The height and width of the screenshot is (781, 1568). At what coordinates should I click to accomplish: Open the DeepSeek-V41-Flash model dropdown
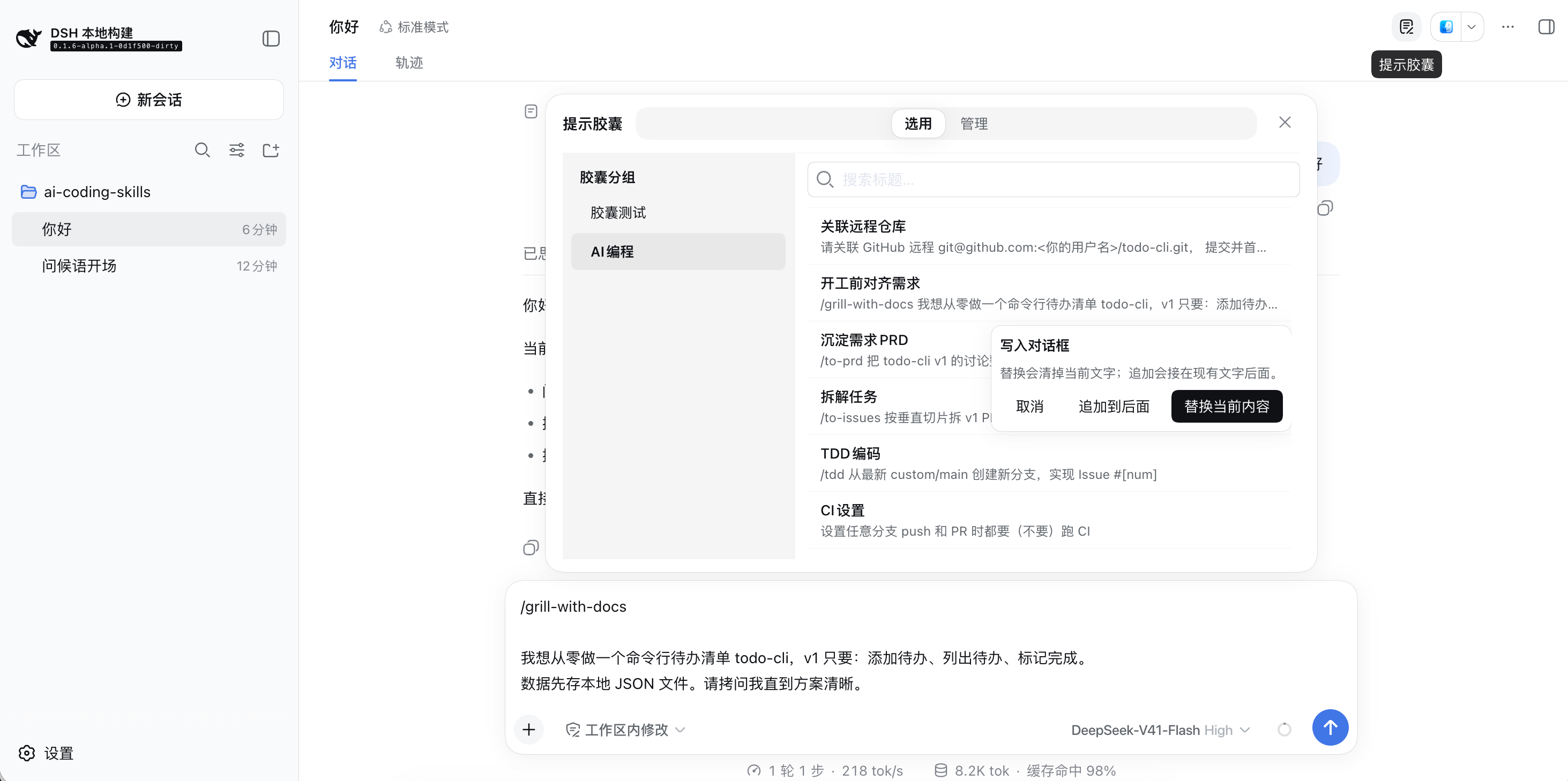click(x=1160, y=729)
